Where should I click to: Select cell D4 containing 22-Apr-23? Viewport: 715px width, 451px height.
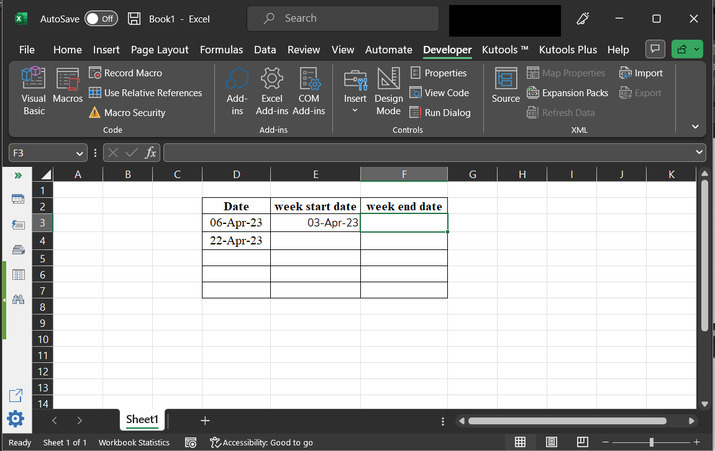[x=236, y=241]
